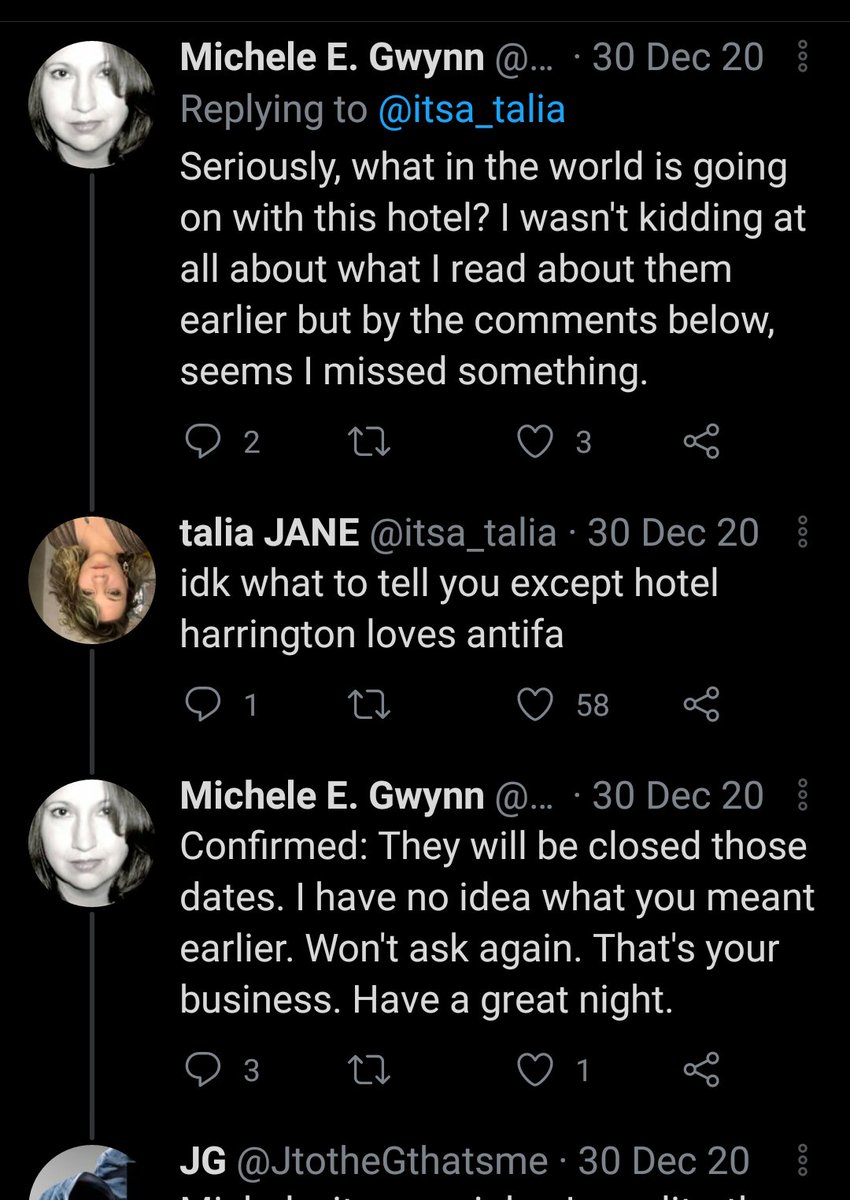The width and height of the screenshot is (850, 1200).
Task: Open more options menu on talia JANE's tweet
Action: (800, 533)
